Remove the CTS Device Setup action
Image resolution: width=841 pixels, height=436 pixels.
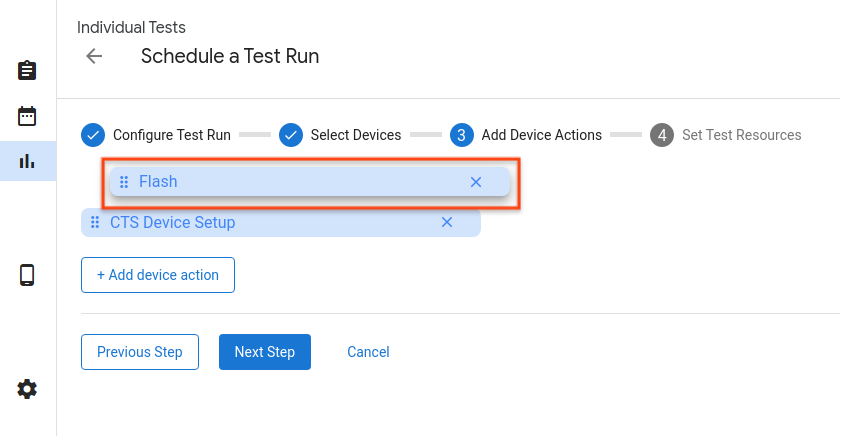(447, 222)
